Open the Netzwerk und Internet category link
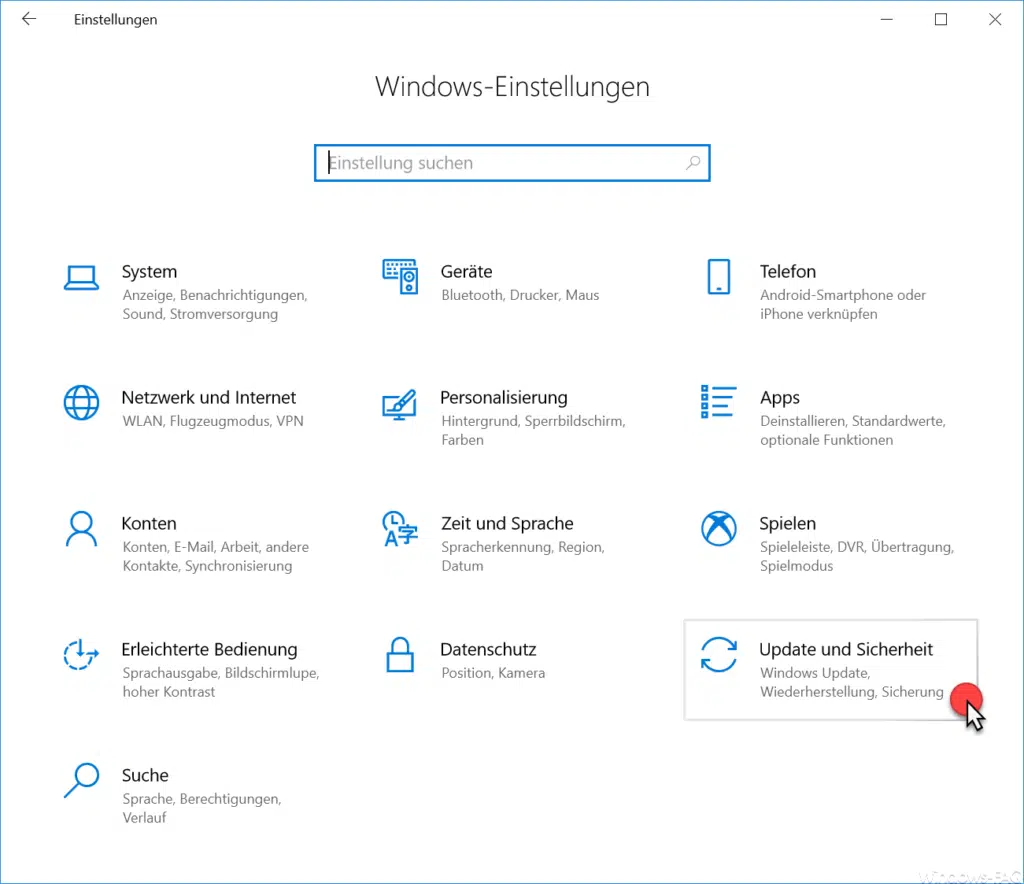The image size is (1024, 884). (x=208, y=397)
